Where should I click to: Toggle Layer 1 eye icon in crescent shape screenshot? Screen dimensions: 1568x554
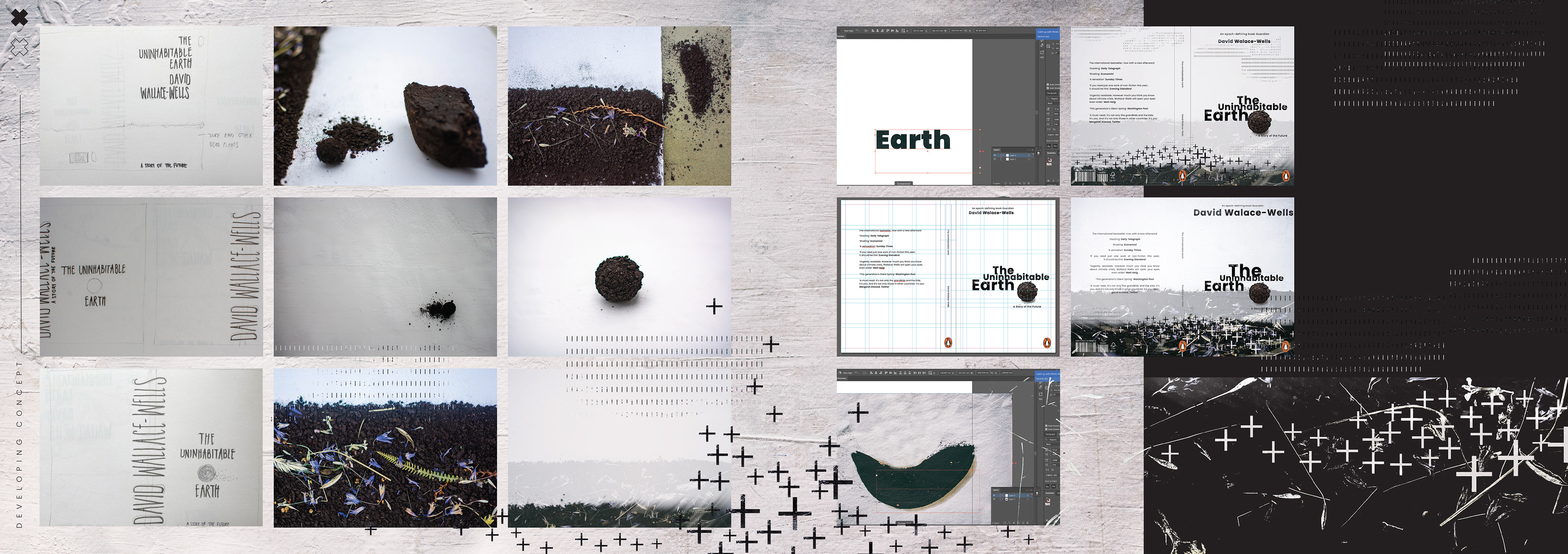pyautogui.click(x=994, y=499)
